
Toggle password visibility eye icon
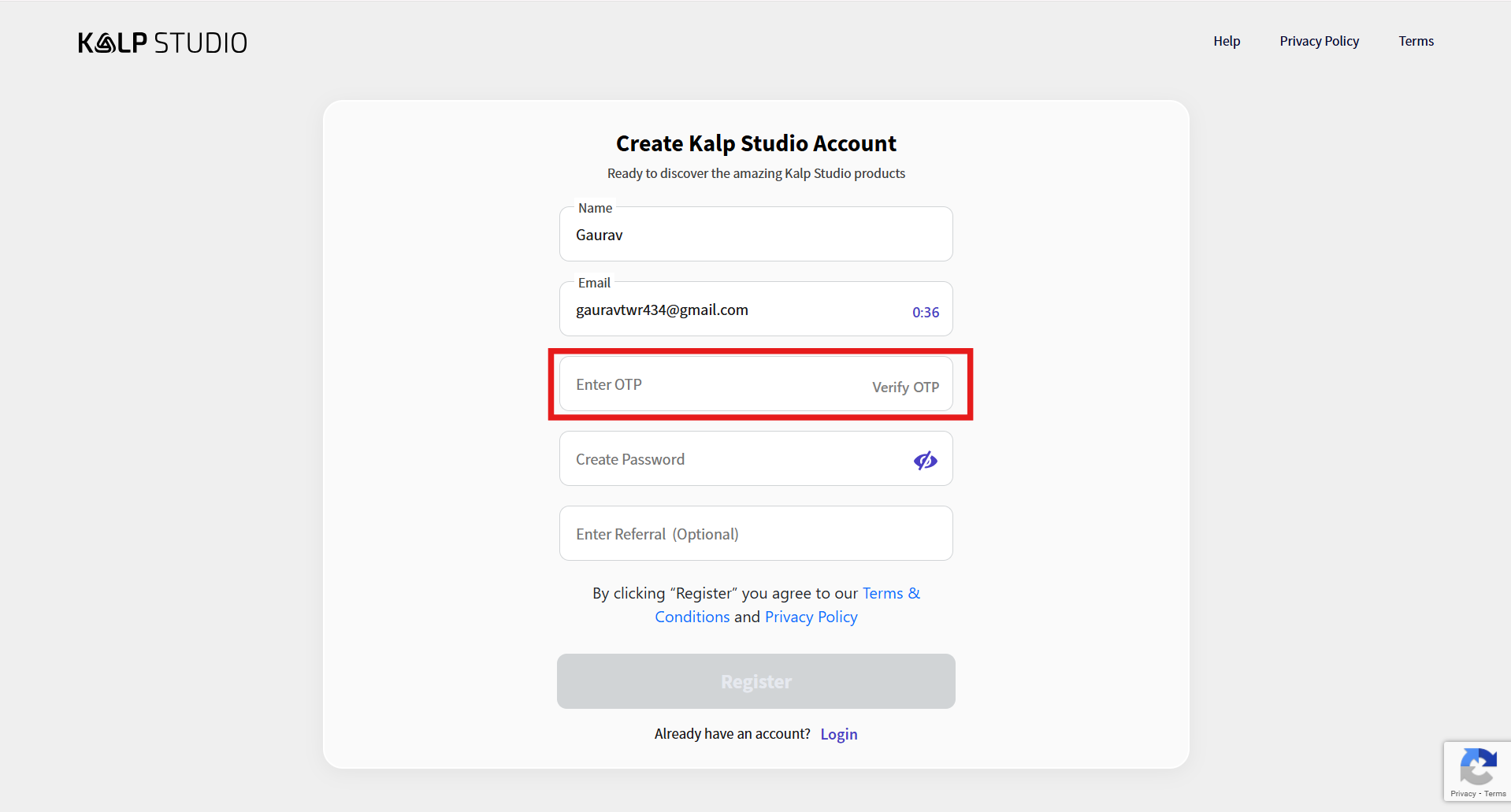[925, 460]
